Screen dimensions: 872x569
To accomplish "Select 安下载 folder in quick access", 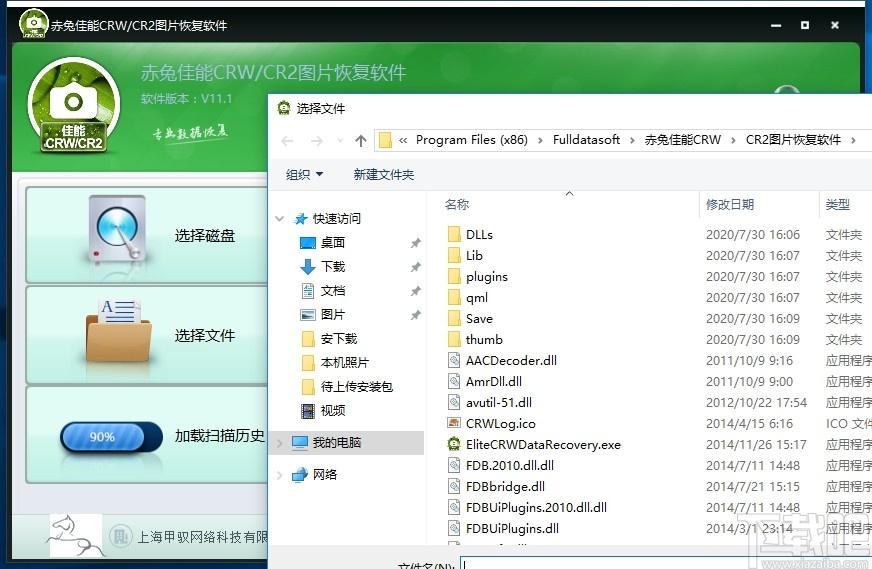I will [x=339, y=339].
